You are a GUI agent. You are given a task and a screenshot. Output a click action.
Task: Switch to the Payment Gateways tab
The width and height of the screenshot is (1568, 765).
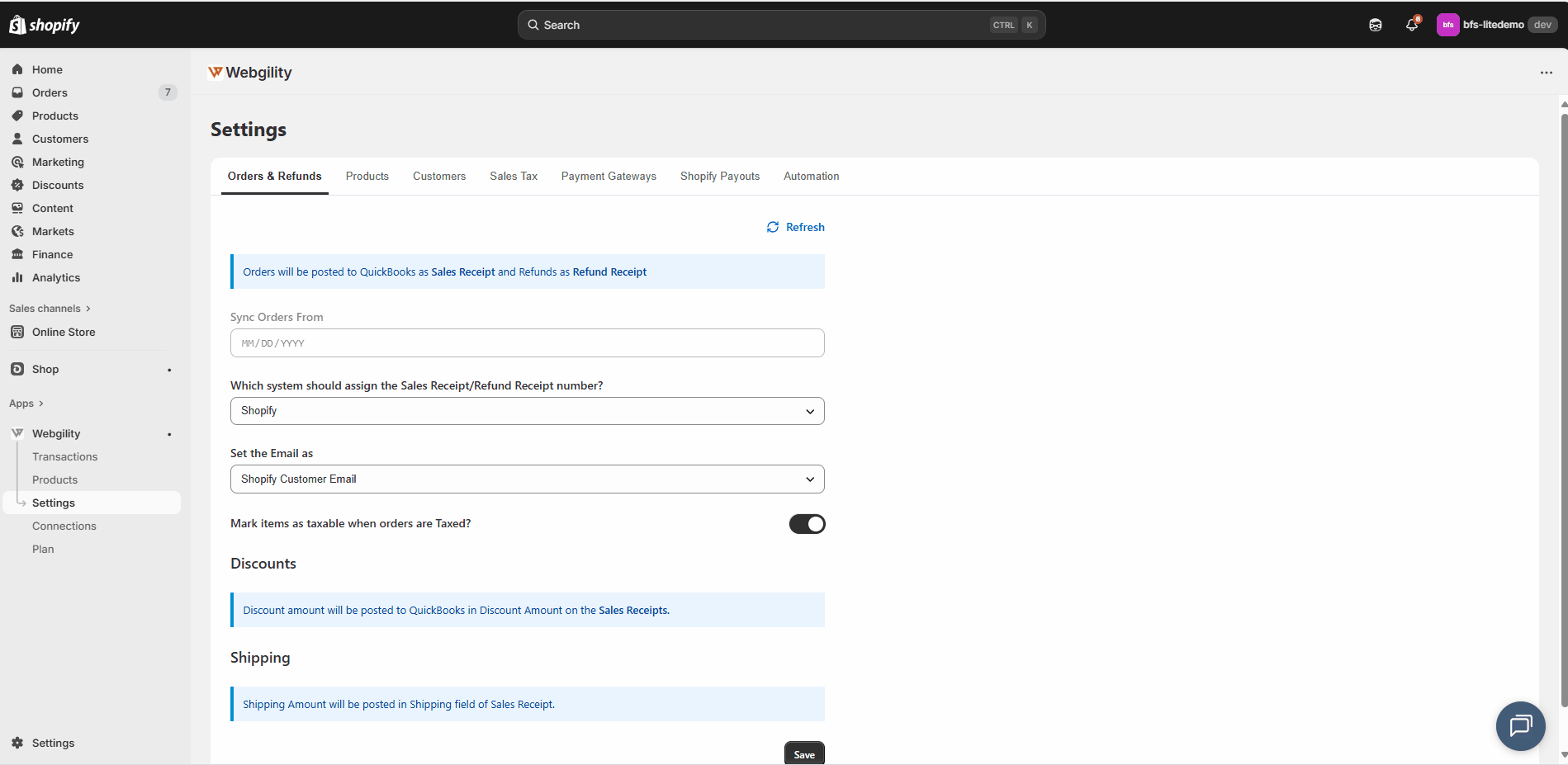click(609, 177)
